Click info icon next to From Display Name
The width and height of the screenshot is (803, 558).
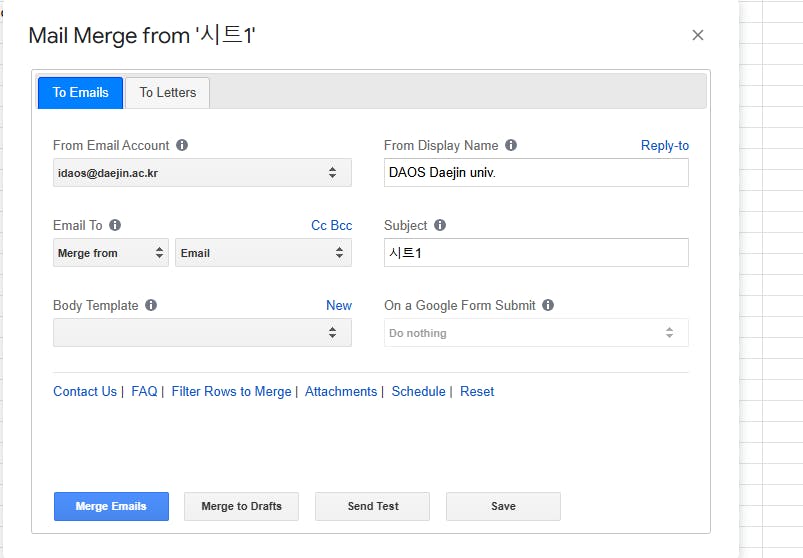click(511, 145)
